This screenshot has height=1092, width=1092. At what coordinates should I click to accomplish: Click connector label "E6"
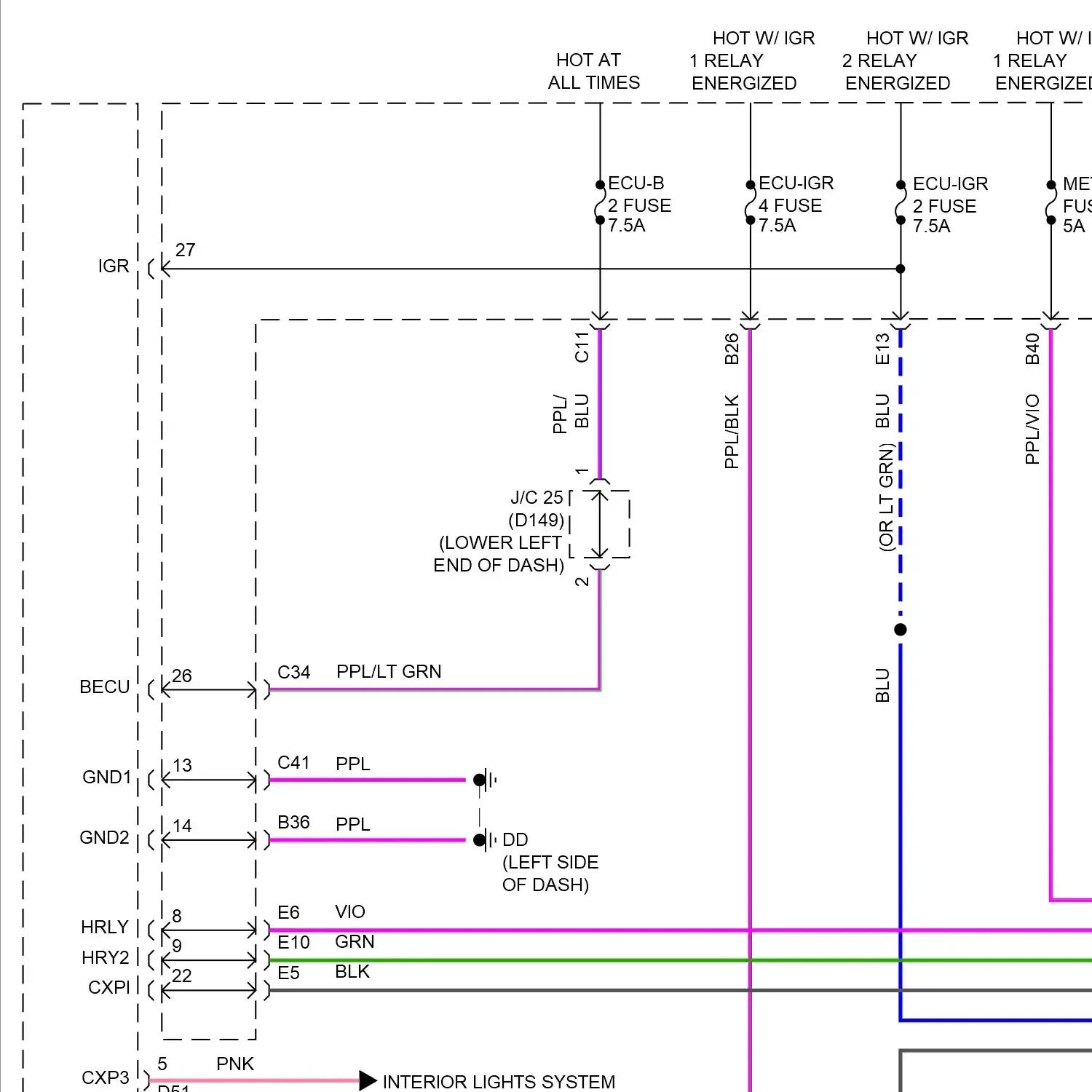click(x=288, y=913)
